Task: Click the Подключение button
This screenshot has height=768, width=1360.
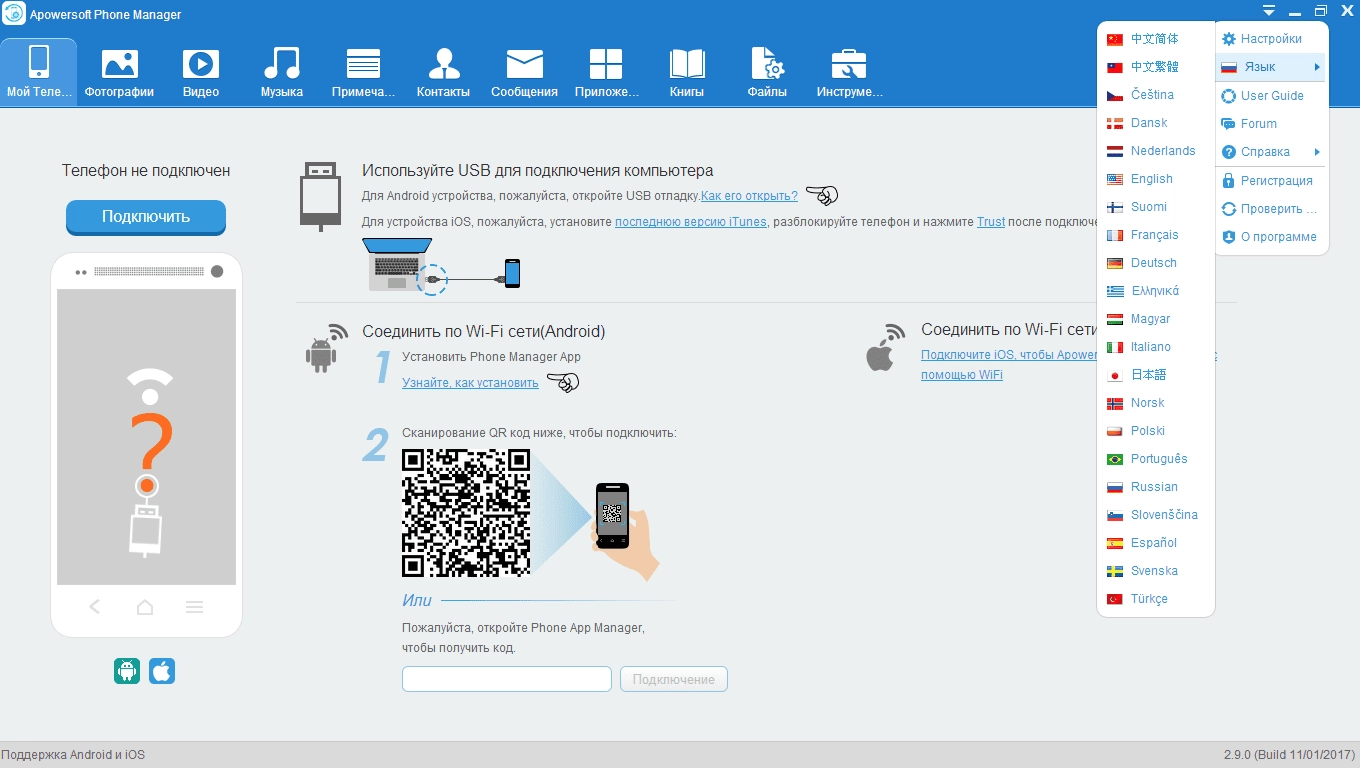Action: [674, 679]
